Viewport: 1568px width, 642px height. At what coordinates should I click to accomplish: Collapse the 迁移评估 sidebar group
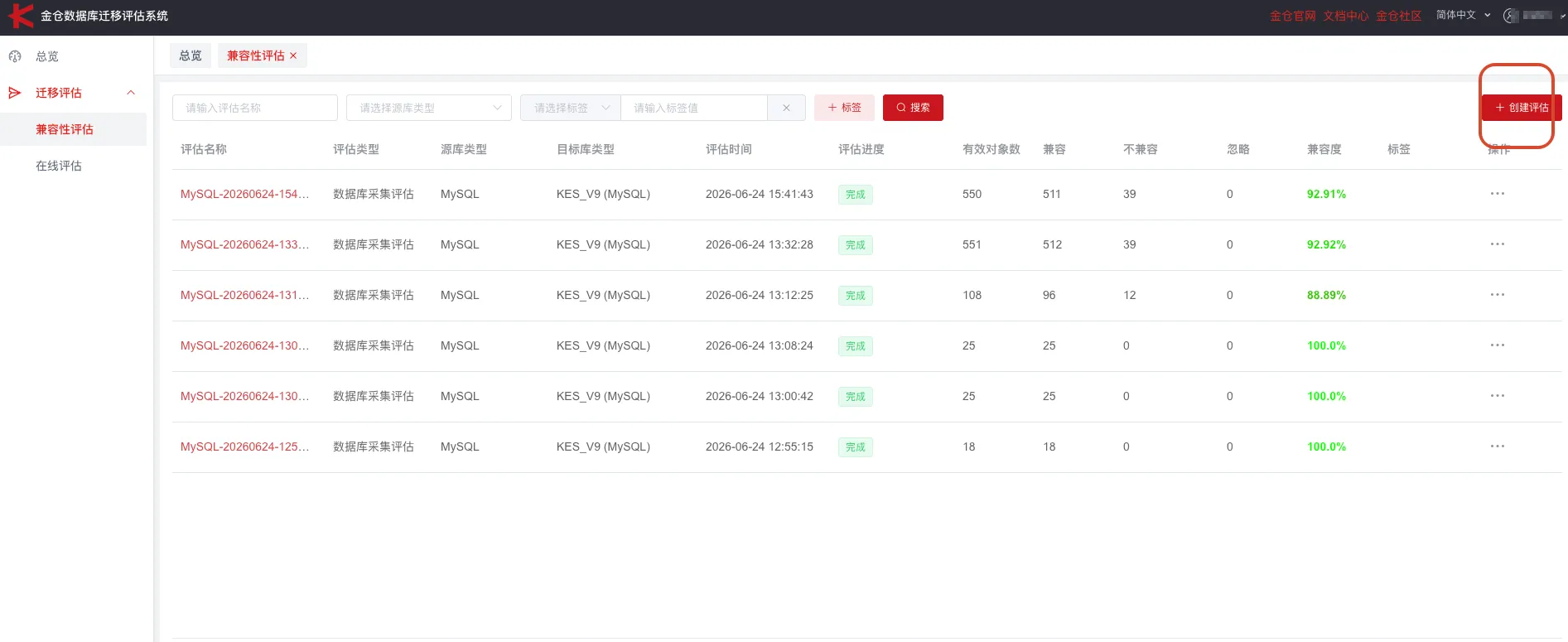coord(131,93)
